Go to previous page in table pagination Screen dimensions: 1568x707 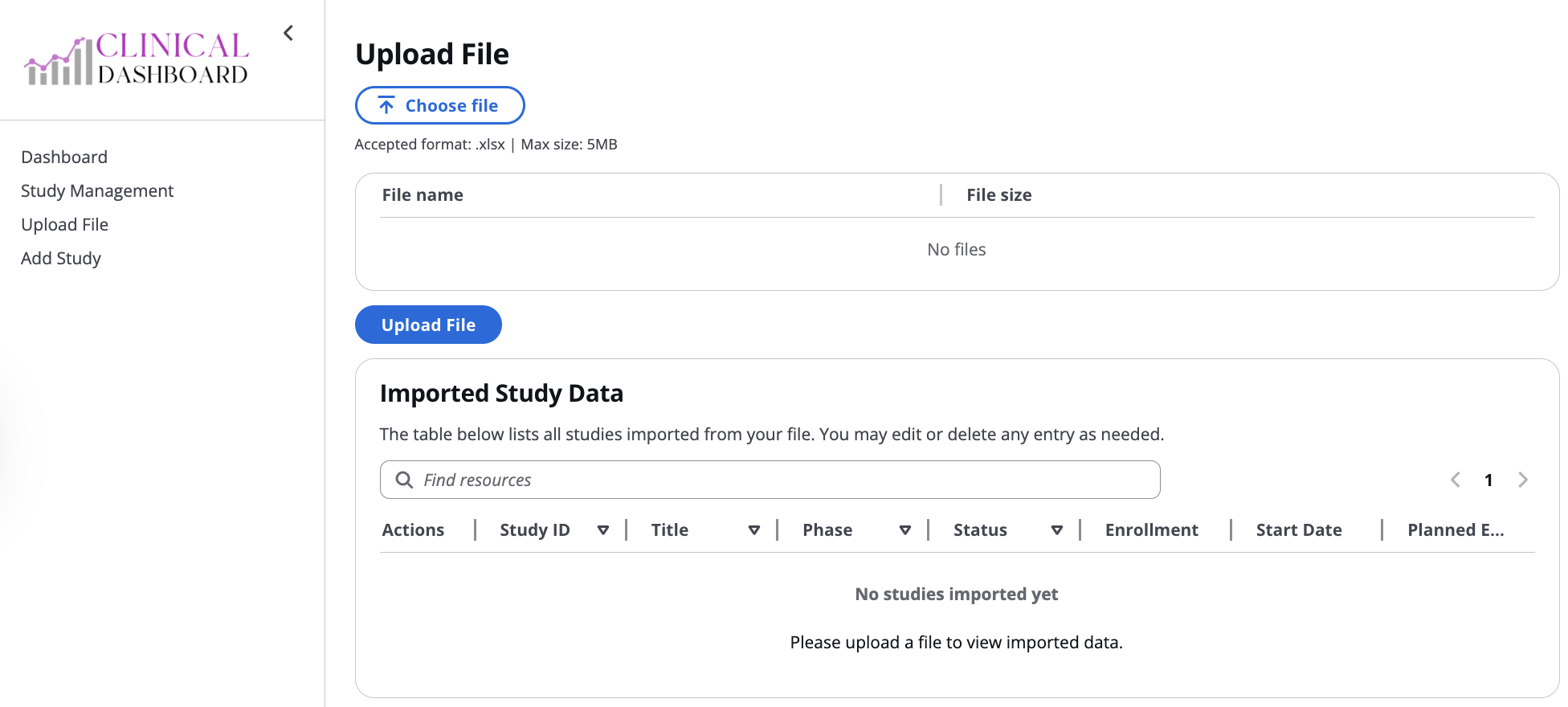coord(1455,480)
